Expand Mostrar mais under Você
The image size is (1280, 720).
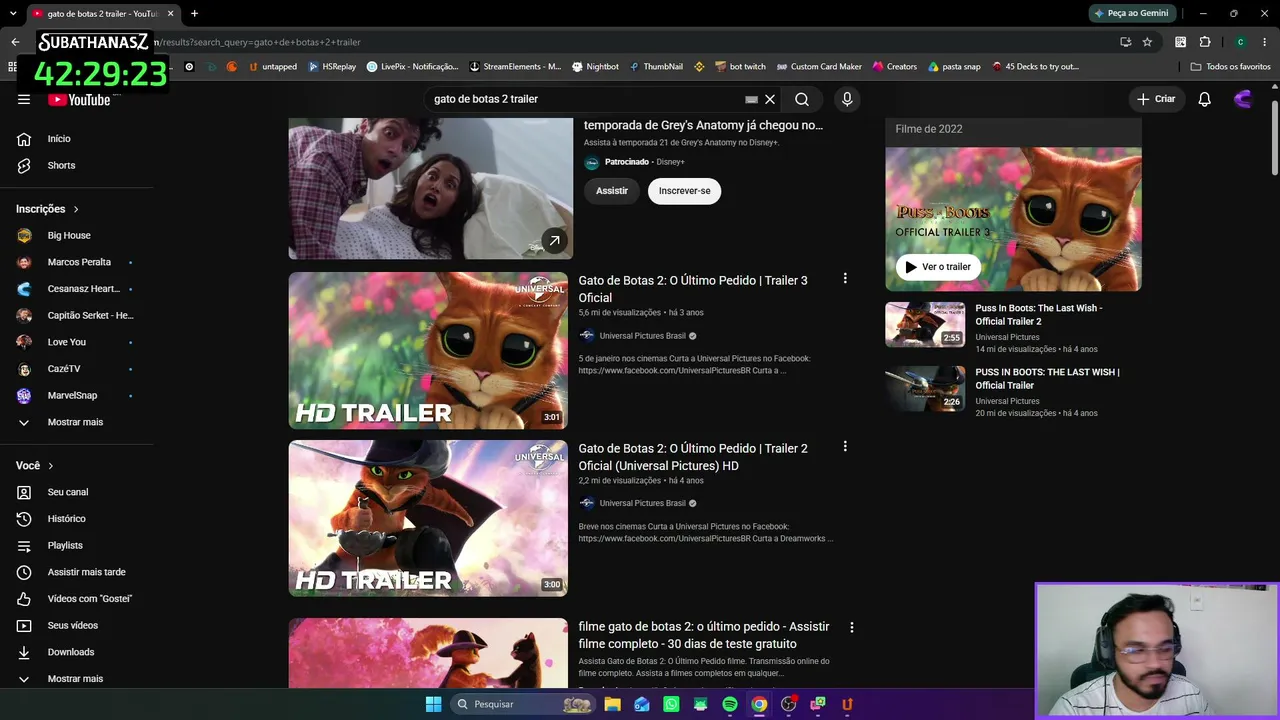77,678
